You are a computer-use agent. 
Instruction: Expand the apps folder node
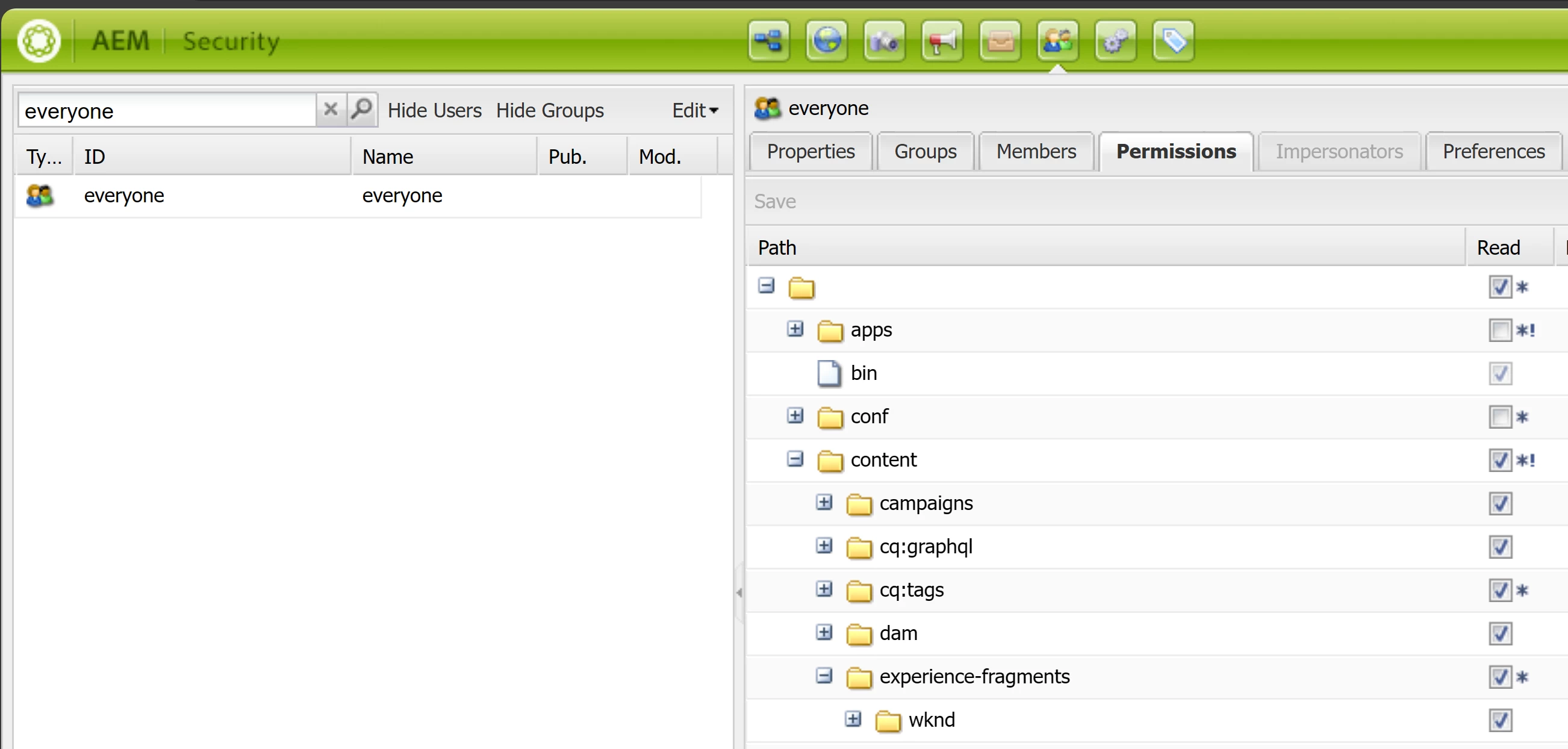795,329
